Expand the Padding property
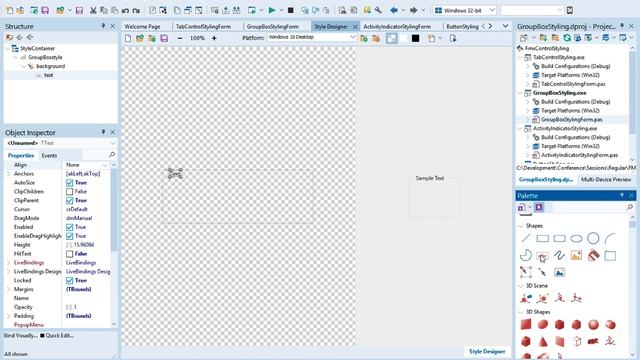The image size is (640, 360). (x=9, y=316)
